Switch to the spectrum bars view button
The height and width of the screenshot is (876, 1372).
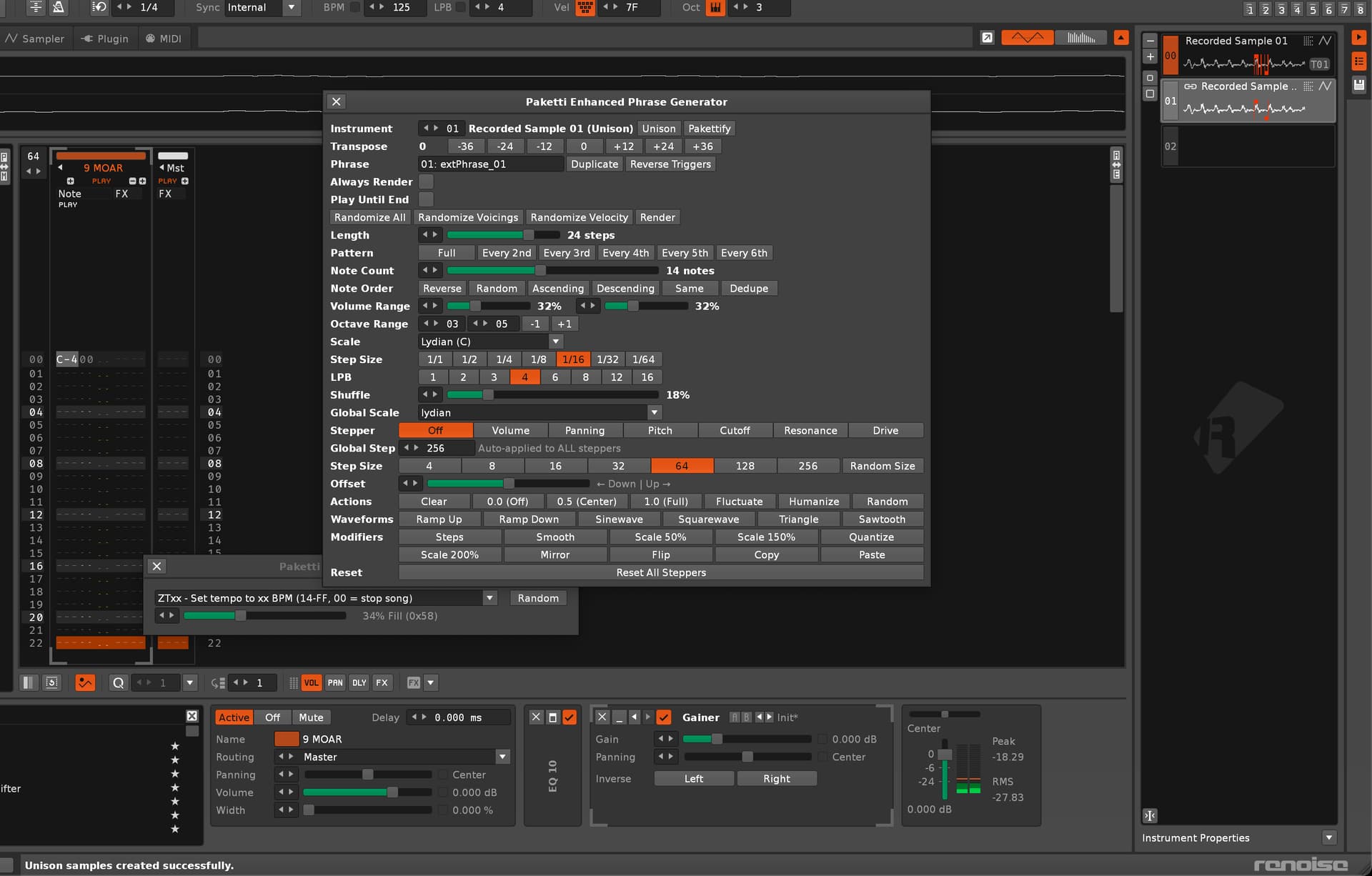point(1081,38)
